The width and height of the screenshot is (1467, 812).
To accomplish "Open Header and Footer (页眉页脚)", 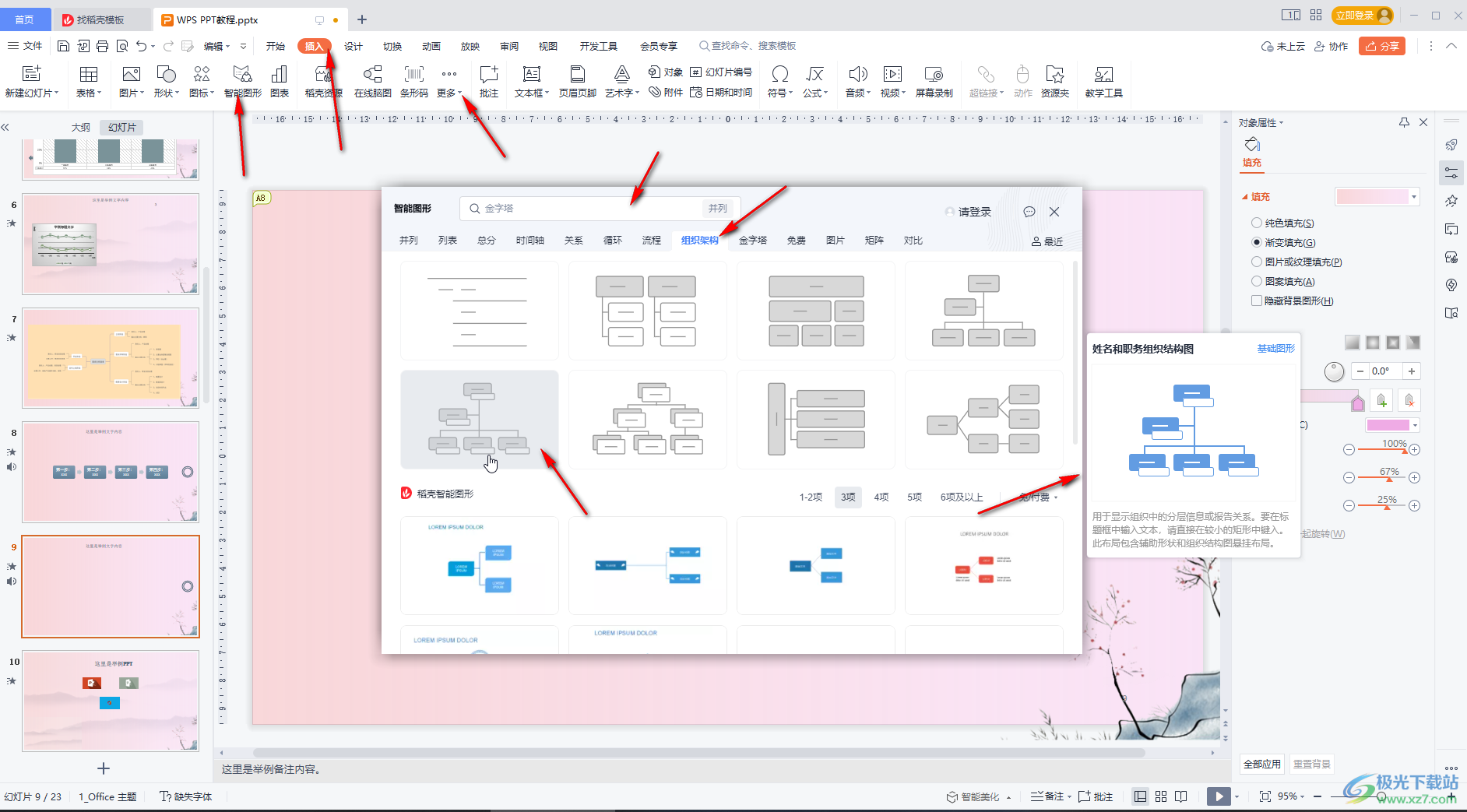I will pos(577,82).
